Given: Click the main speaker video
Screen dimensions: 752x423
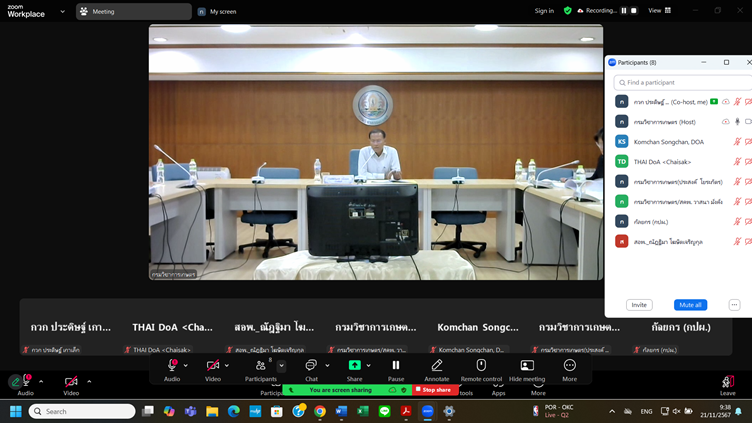Looking at the screenshot, I should tap(376, 152).
